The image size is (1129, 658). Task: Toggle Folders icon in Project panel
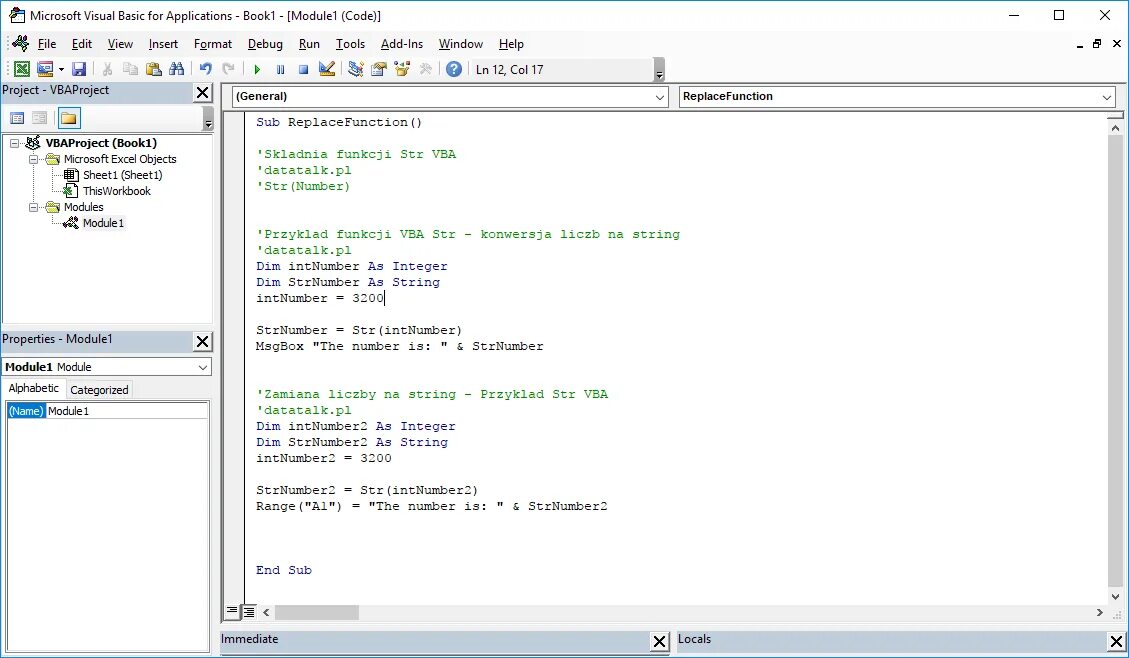click(x=69, y=118)
